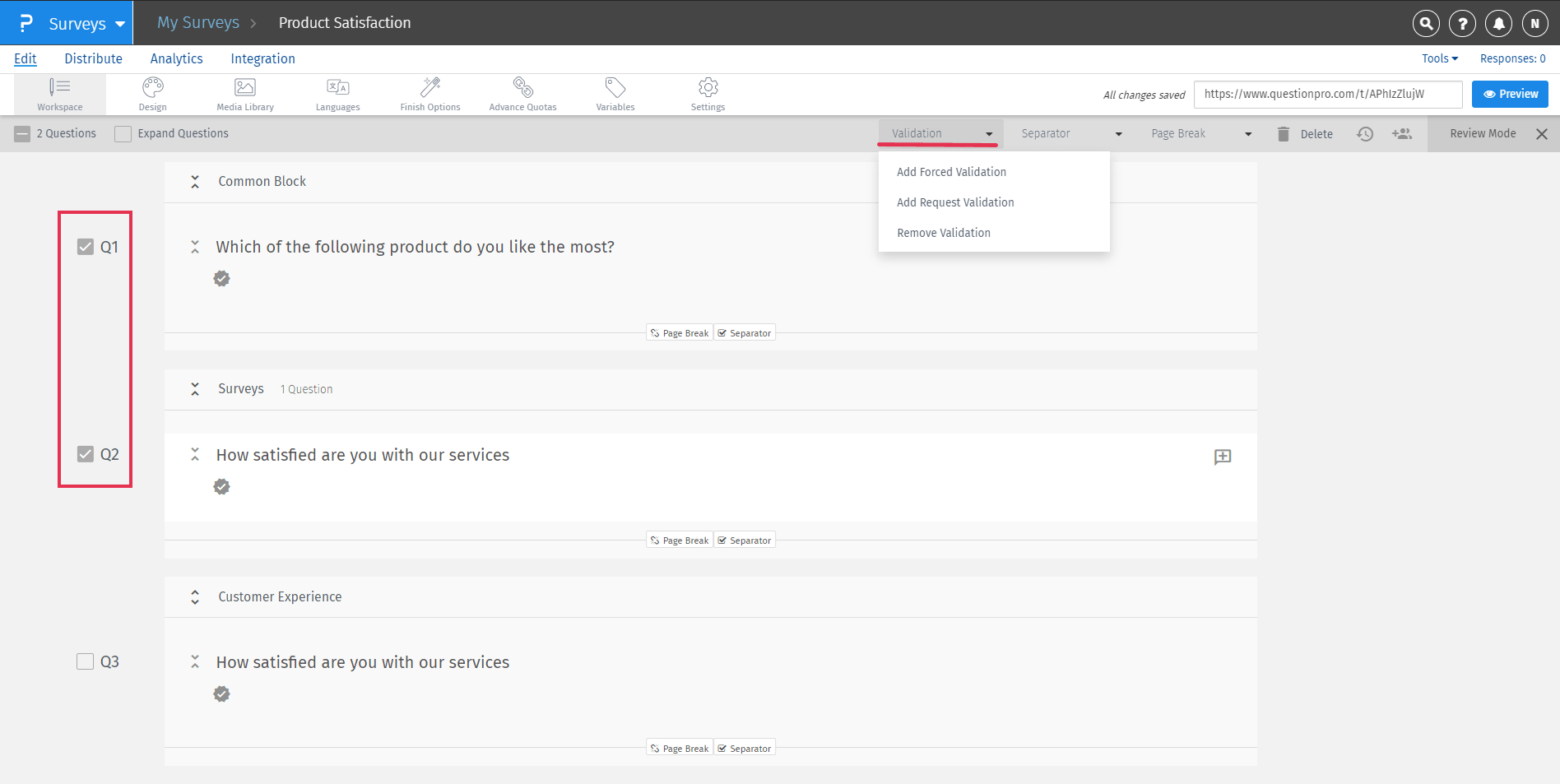Viewport: 1560px width, 784px height.
Task: Go to My Surveys breadcrumb
Action: [x=198, y=22]
